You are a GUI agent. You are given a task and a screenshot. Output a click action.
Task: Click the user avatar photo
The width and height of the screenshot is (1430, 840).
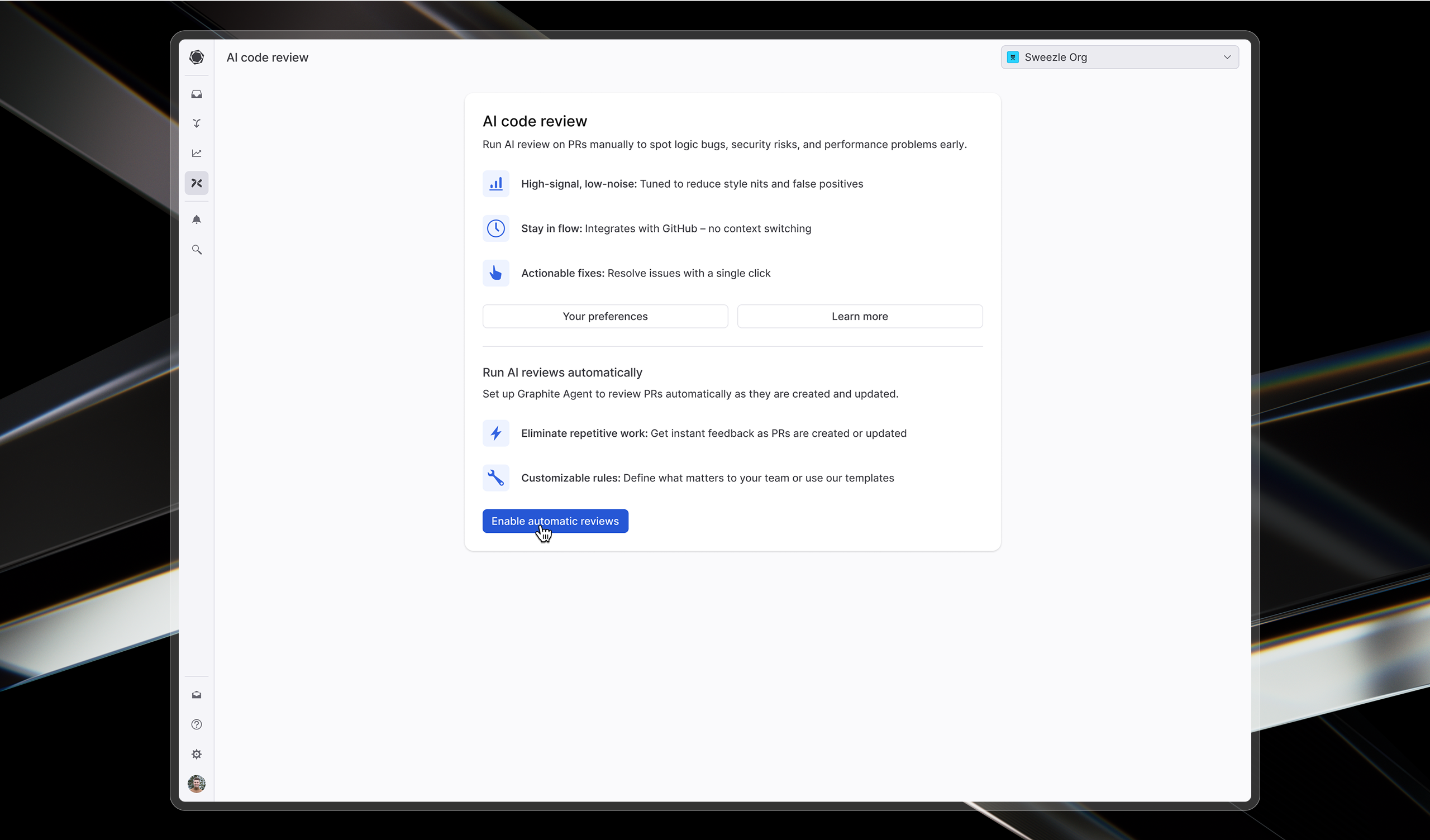pyautogui.click(x=196, y=784)
